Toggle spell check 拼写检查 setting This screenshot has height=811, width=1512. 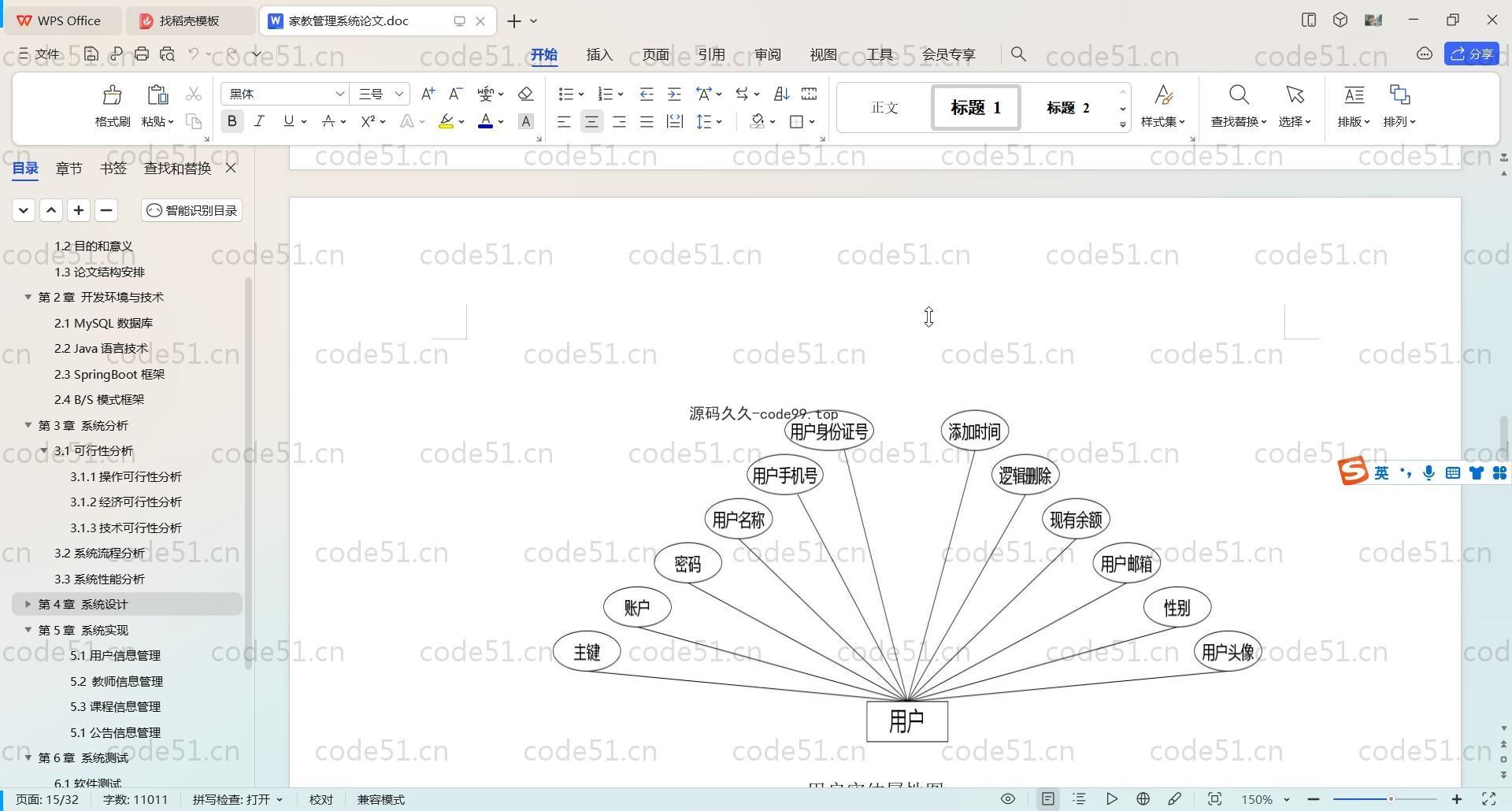click(x=237, y=799)
